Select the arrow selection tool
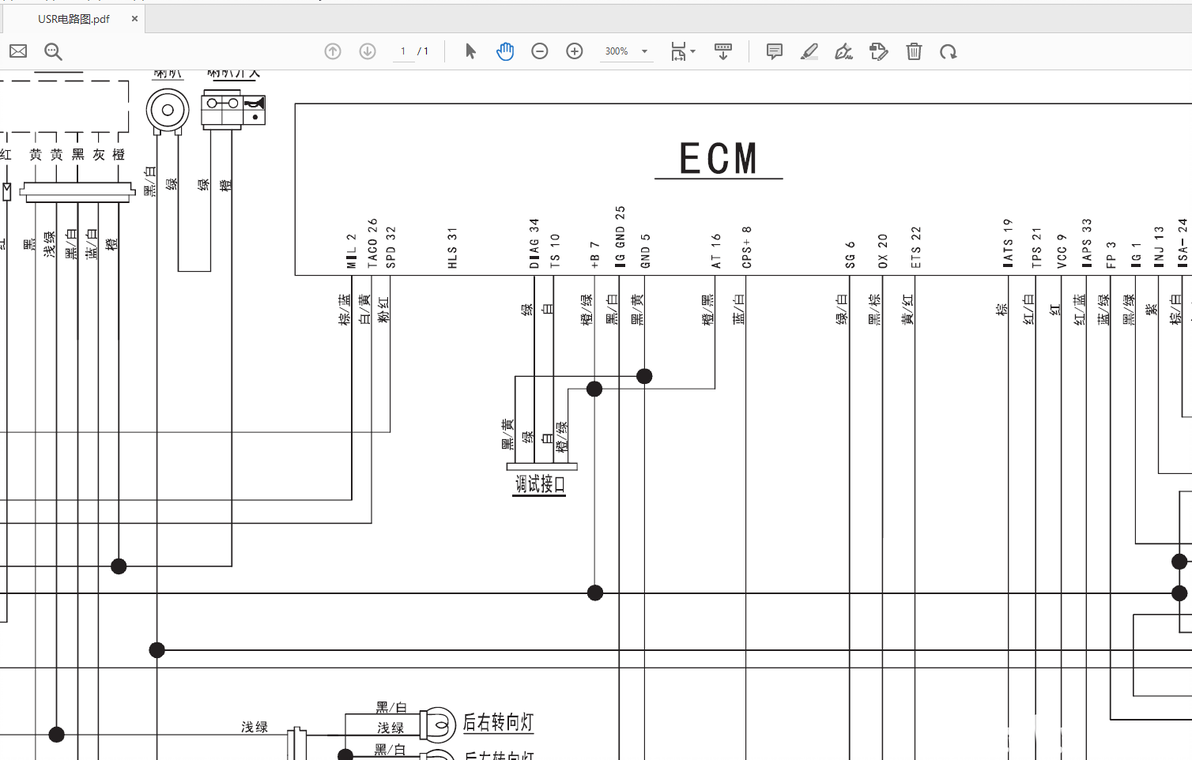This screenshot has width=1192, height=760. pos(471,52)
